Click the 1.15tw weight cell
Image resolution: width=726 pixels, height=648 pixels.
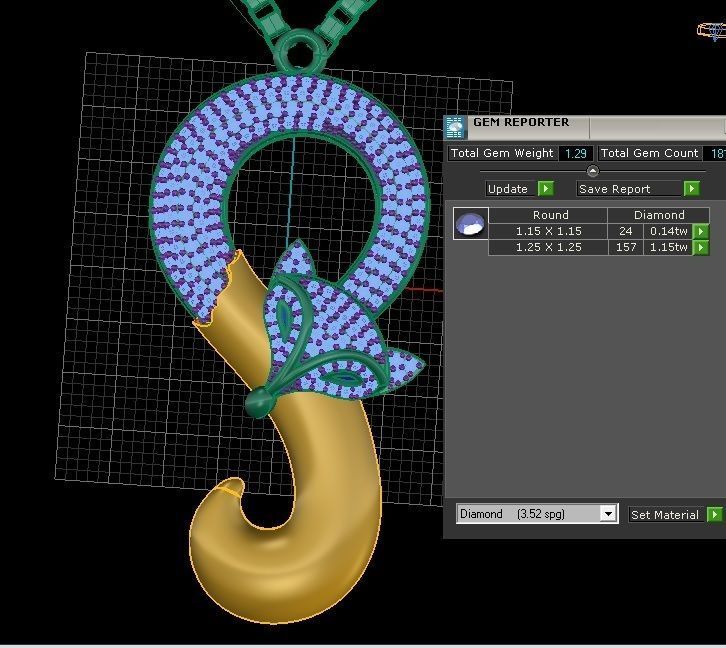668,248
